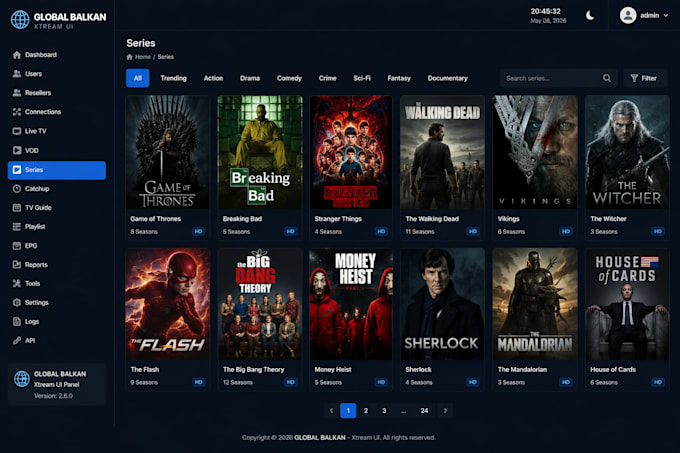Open page 2 of series
The image size is (680, 453).
(366, 411)
